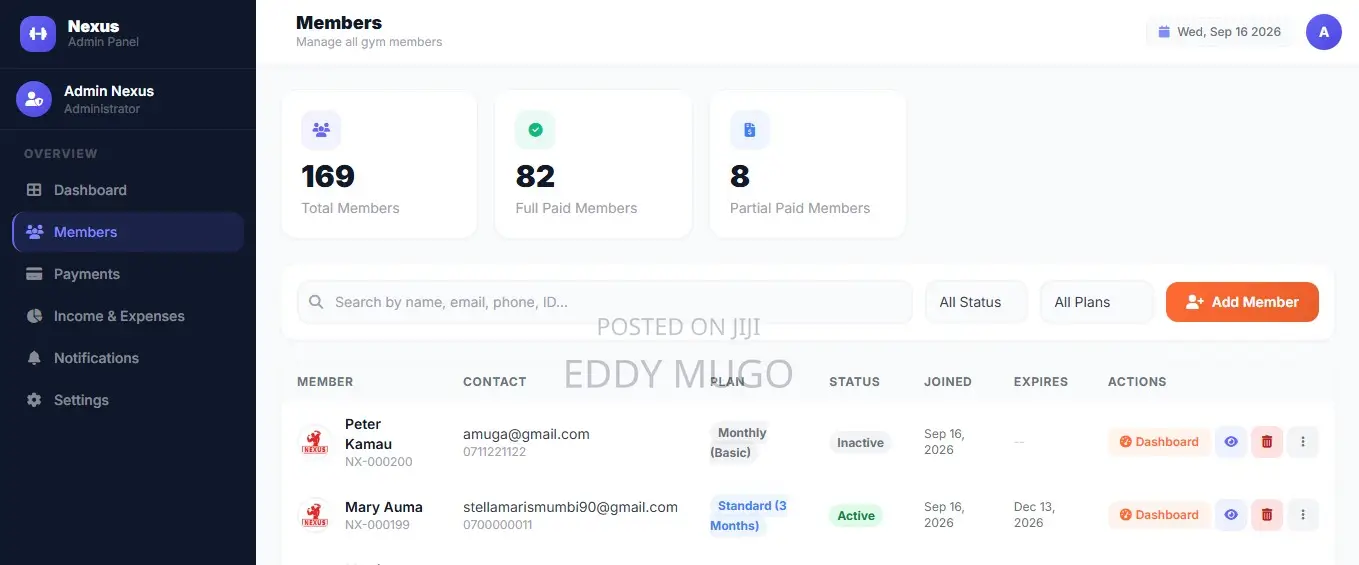Open Dashboard button for Peter Kamau
The width and height of the screenshot is (1359, 565).
pos(1159,442)
